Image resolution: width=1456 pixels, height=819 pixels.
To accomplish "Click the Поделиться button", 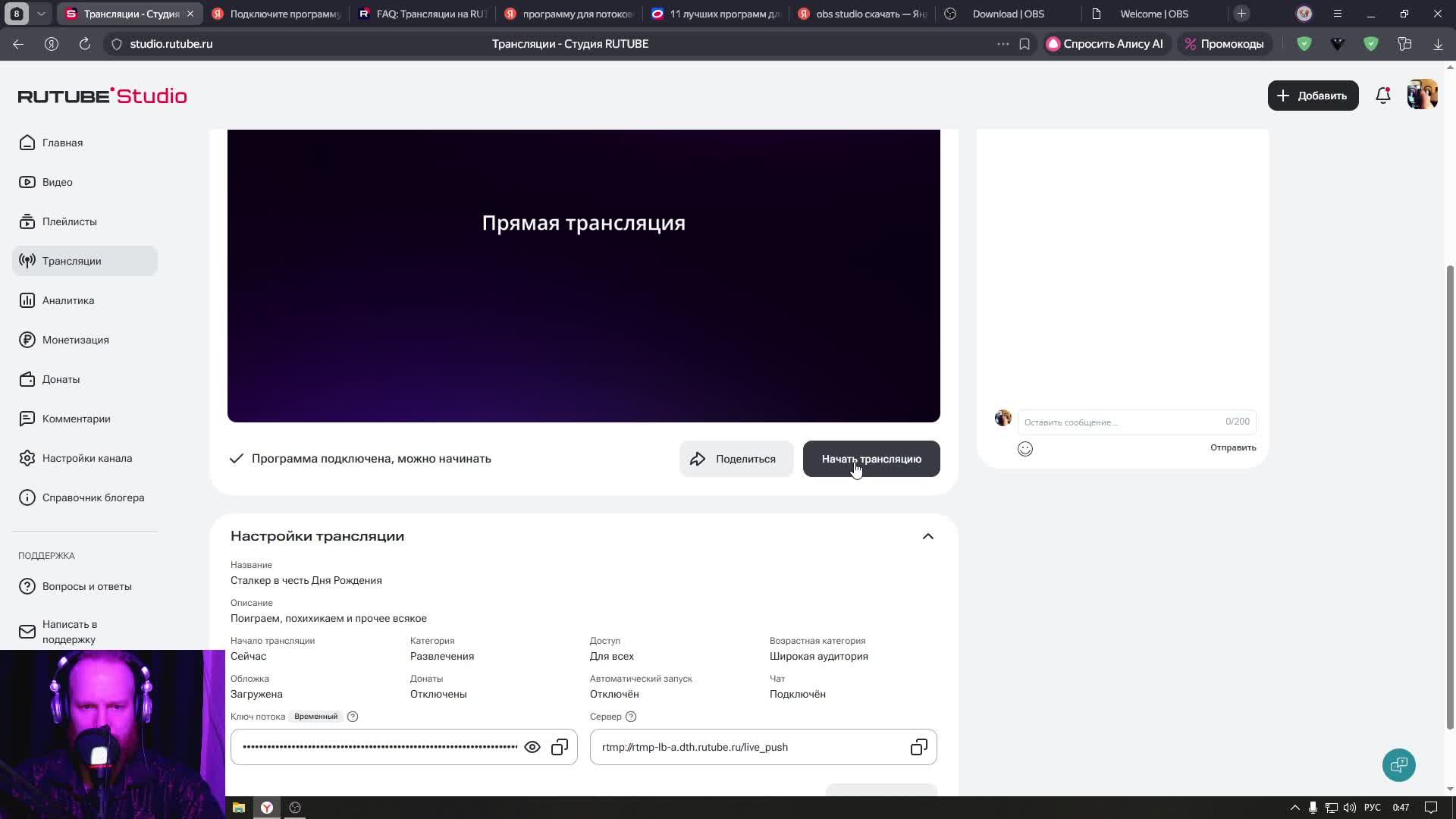I will 736,459.
